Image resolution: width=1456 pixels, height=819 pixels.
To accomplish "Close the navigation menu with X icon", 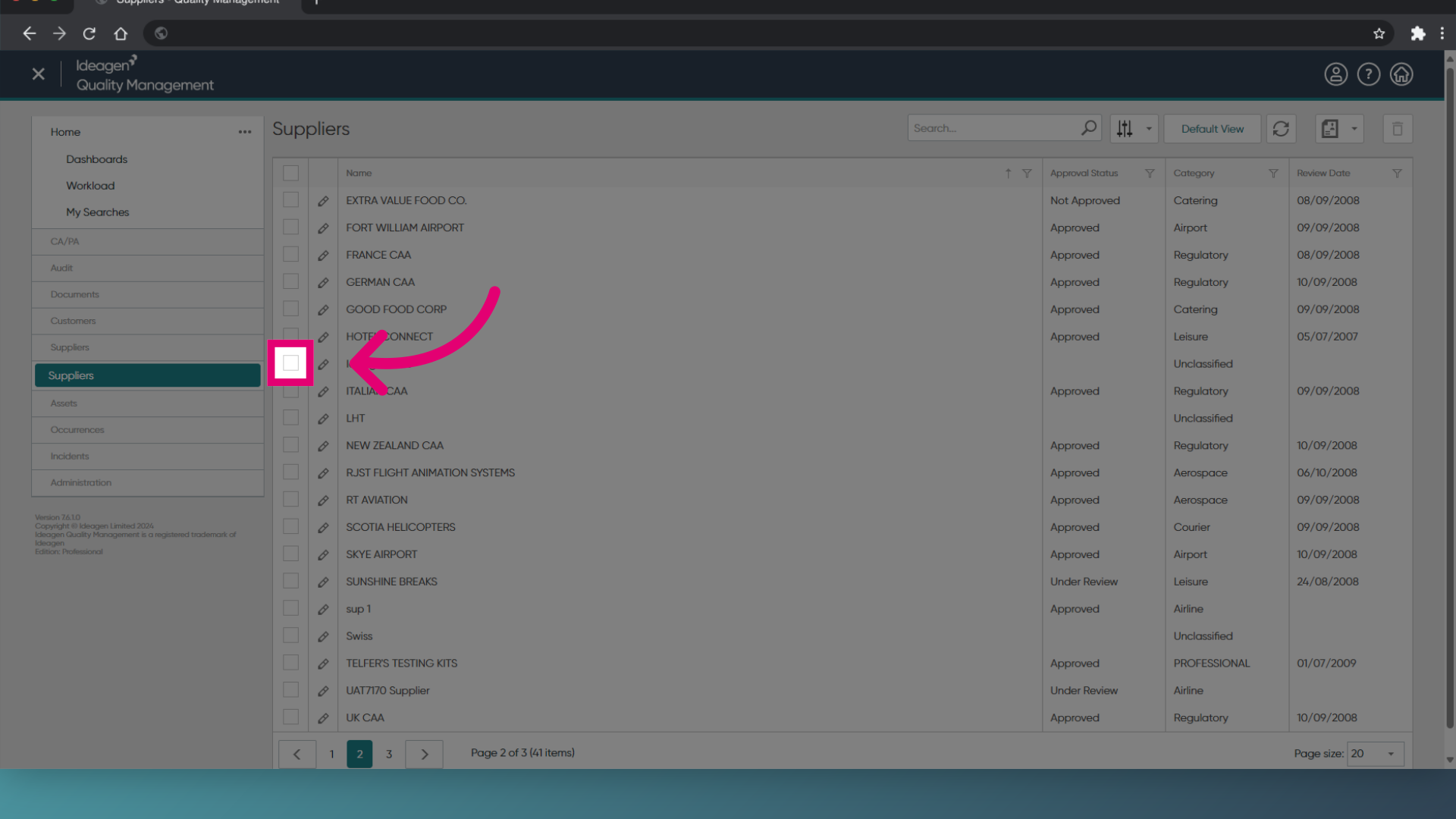I will 39,74.
